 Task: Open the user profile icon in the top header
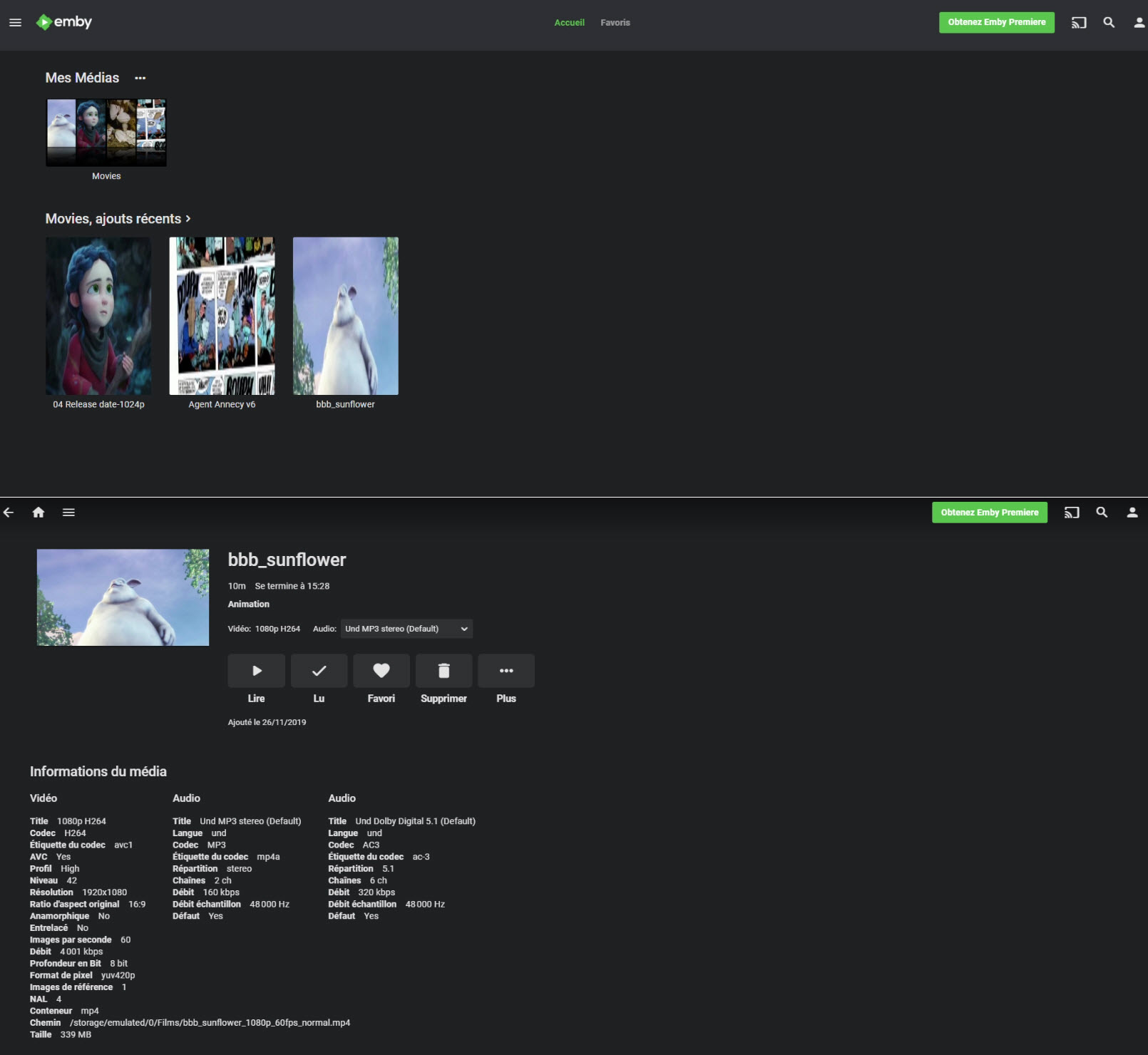1139,23
